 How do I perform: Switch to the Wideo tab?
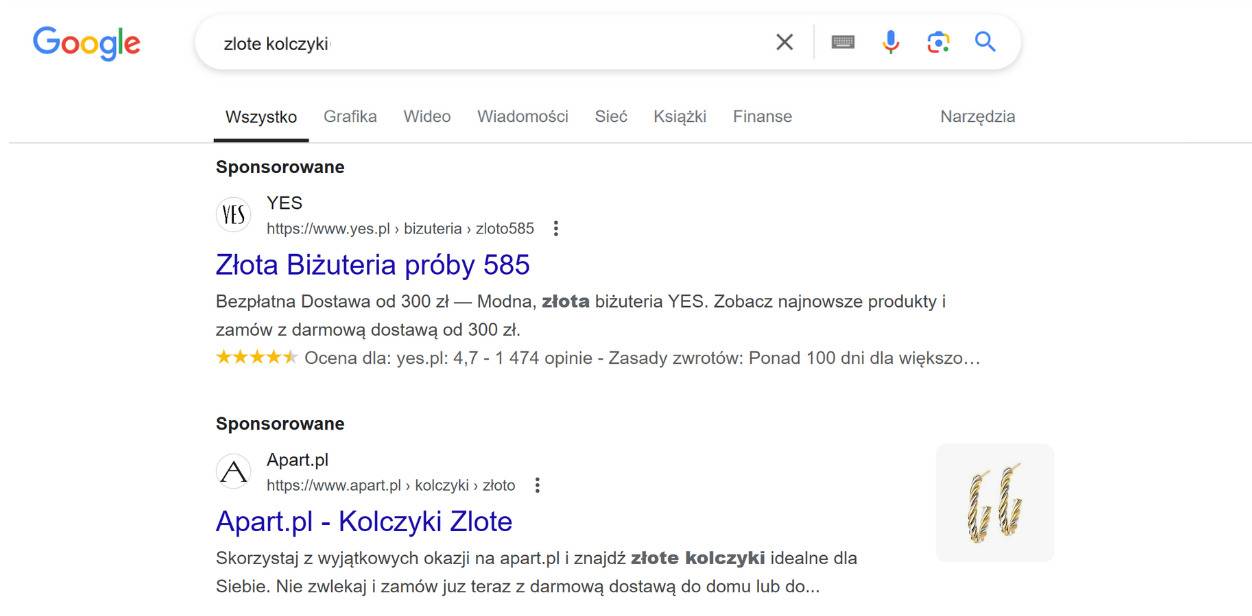pos(427,117)
